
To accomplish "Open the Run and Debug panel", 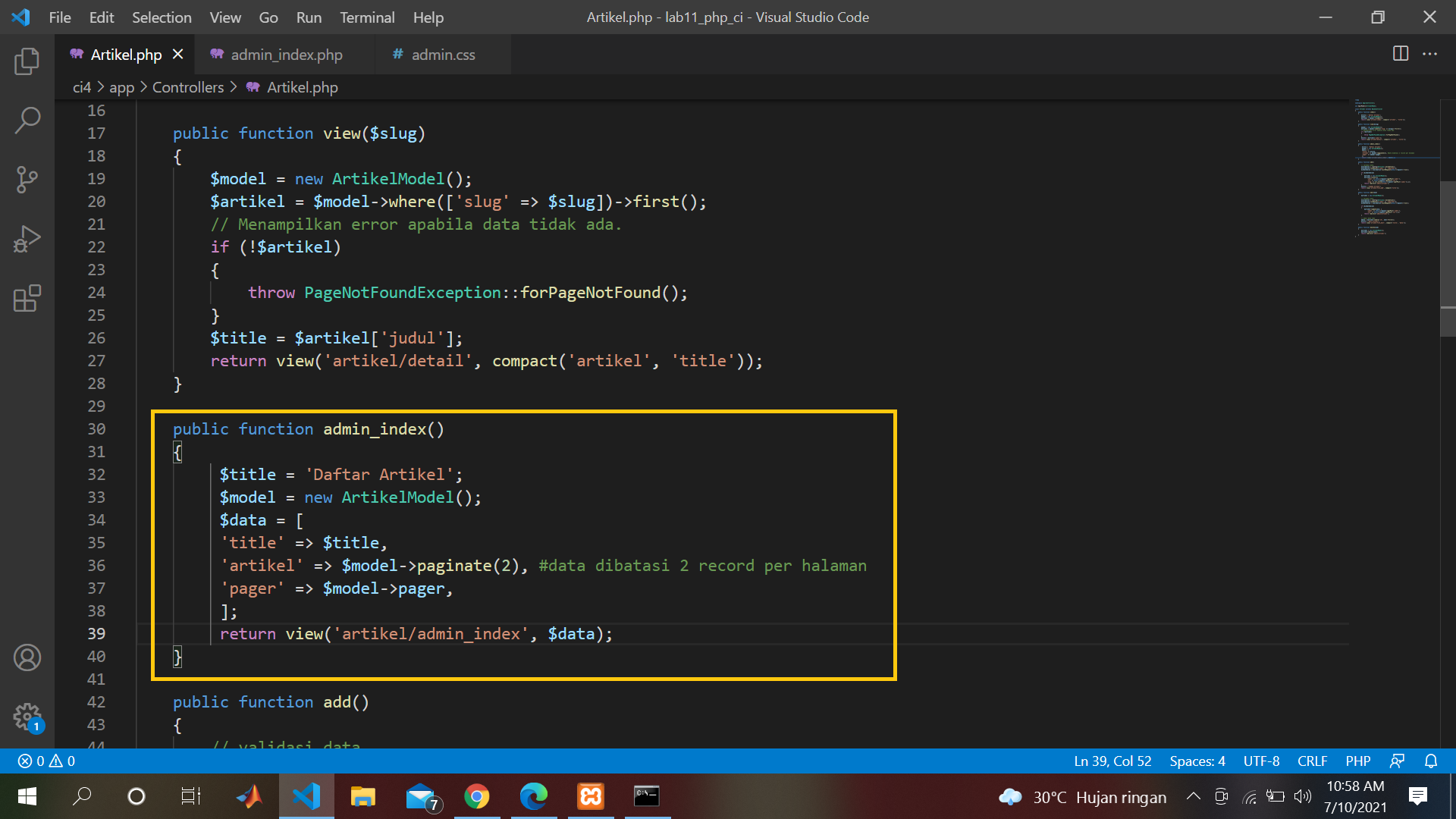I will (27, 239).
